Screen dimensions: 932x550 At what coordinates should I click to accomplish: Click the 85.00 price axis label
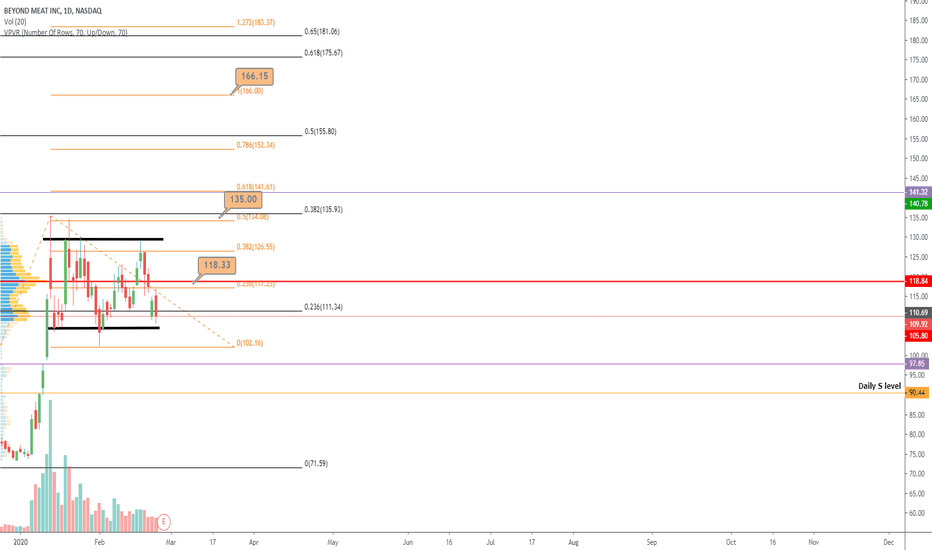[x=918, y=414]
